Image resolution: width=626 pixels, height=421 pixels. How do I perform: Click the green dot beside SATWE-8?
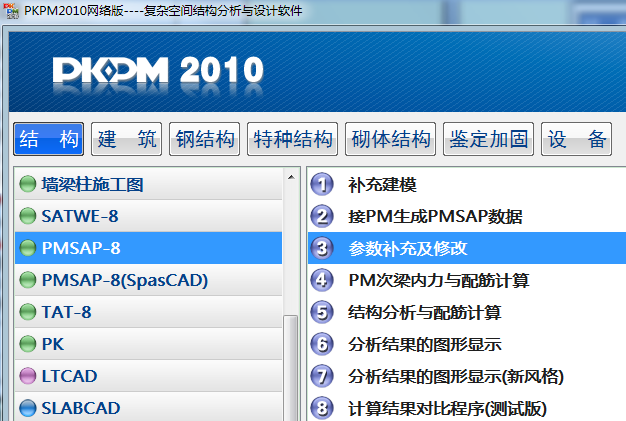click(x=28, y=216)
